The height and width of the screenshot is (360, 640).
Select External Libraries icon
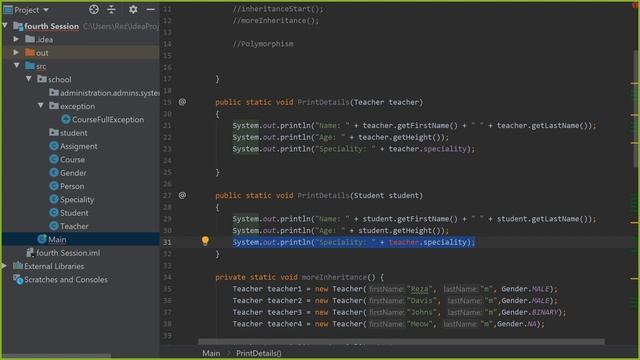coord(18,266)
